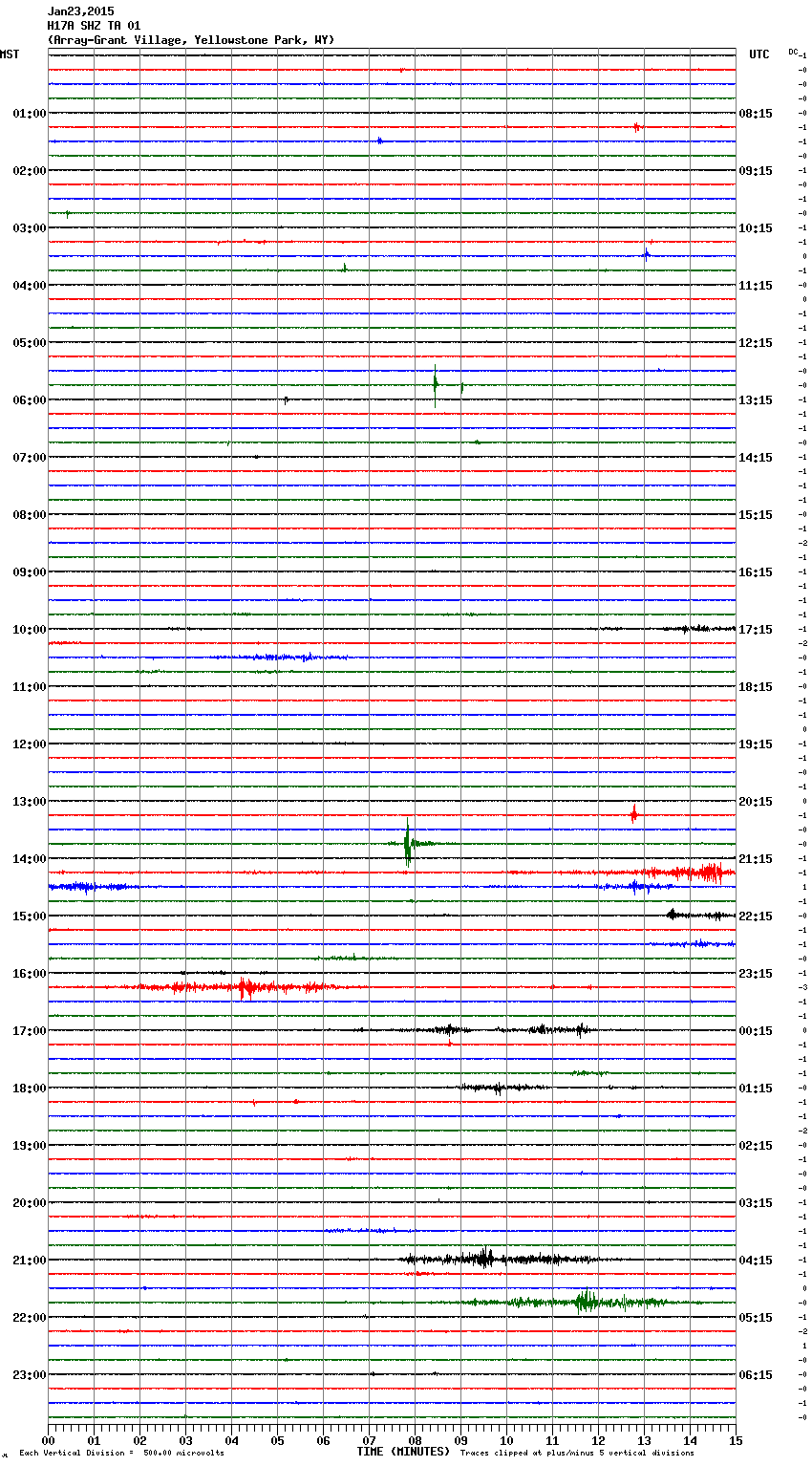Image resolution: width=812 pixels, height=1466 pixels.
Task: Select the "22:00" MST row label
Action: (30, 1318)
